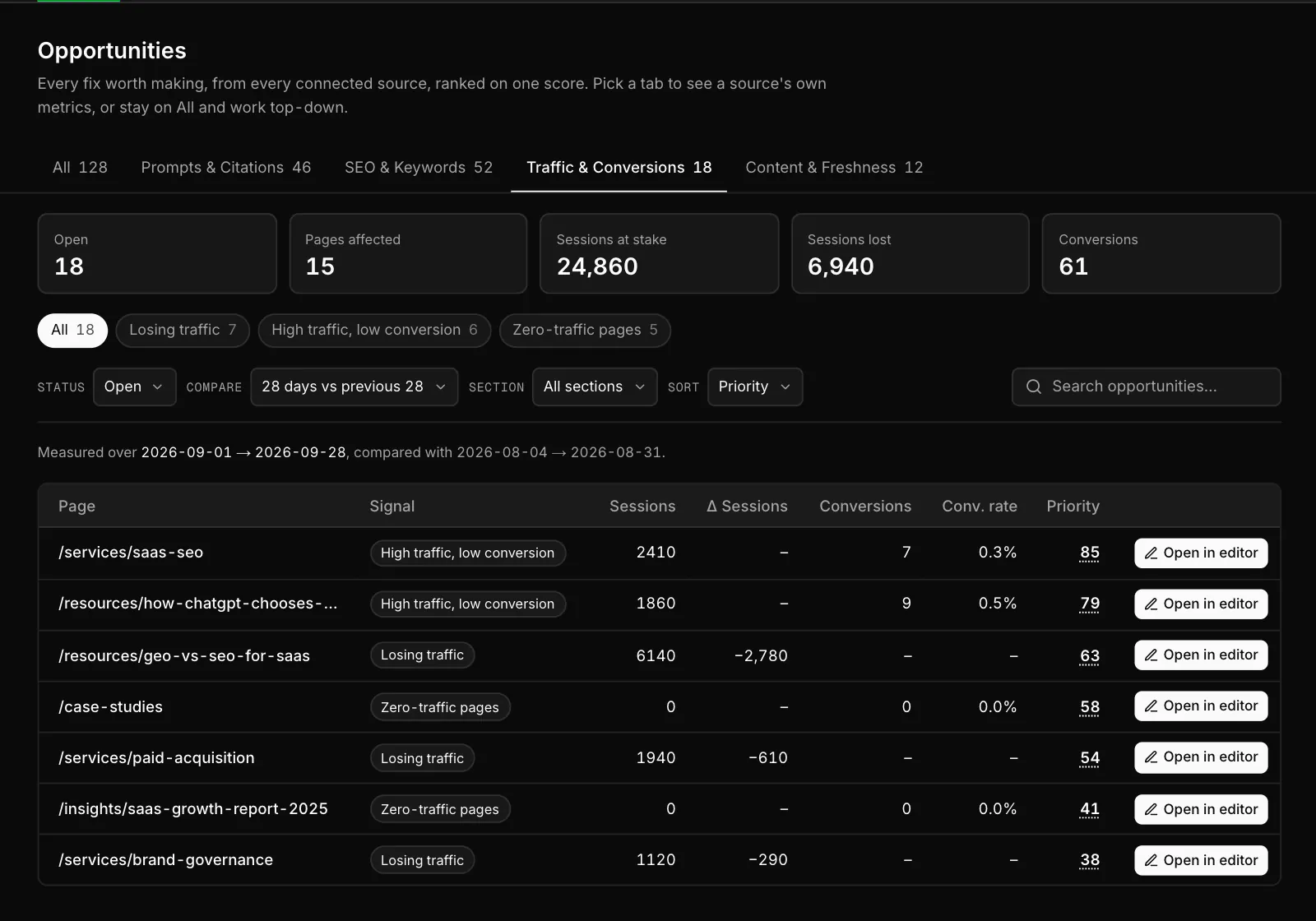1316x921 pixels.
Task: Open the Prompts & Citations tab
Action: coord(226,168)
